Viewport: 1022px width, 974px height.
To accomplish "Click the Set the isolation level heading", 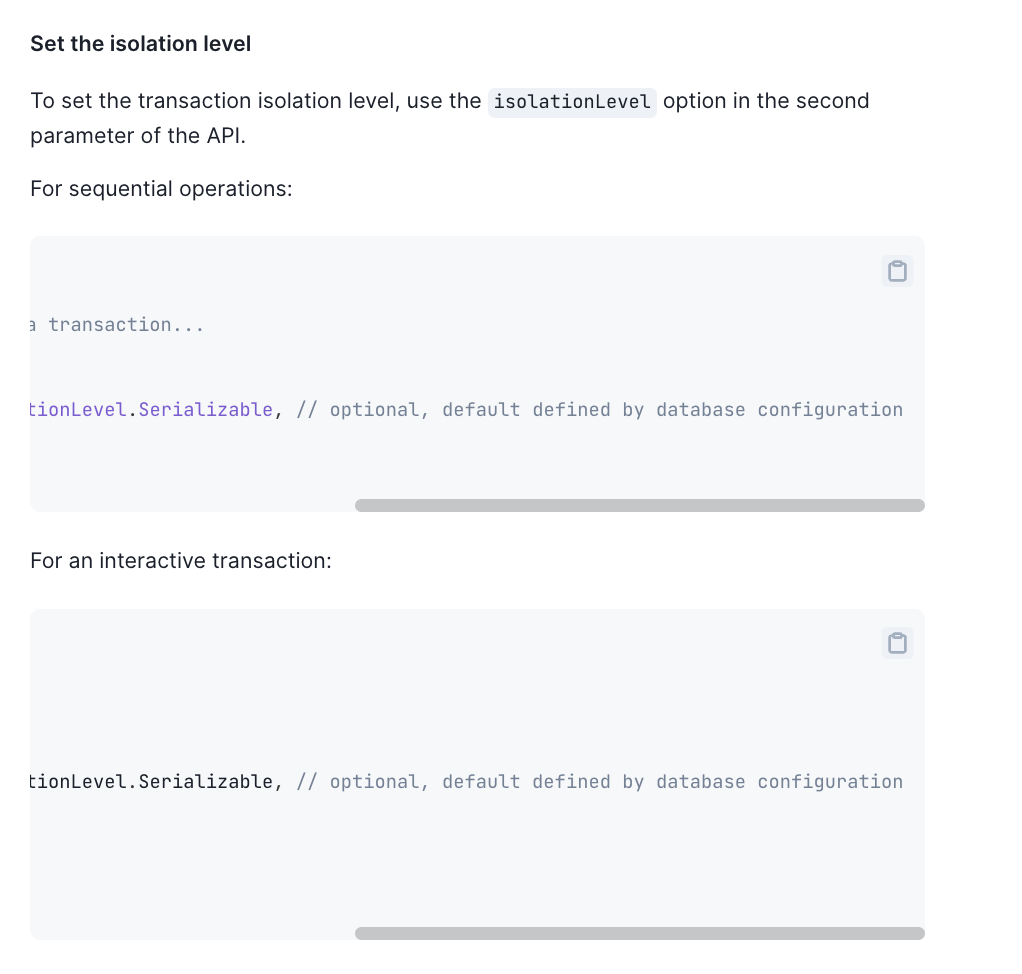I will 140,43.
